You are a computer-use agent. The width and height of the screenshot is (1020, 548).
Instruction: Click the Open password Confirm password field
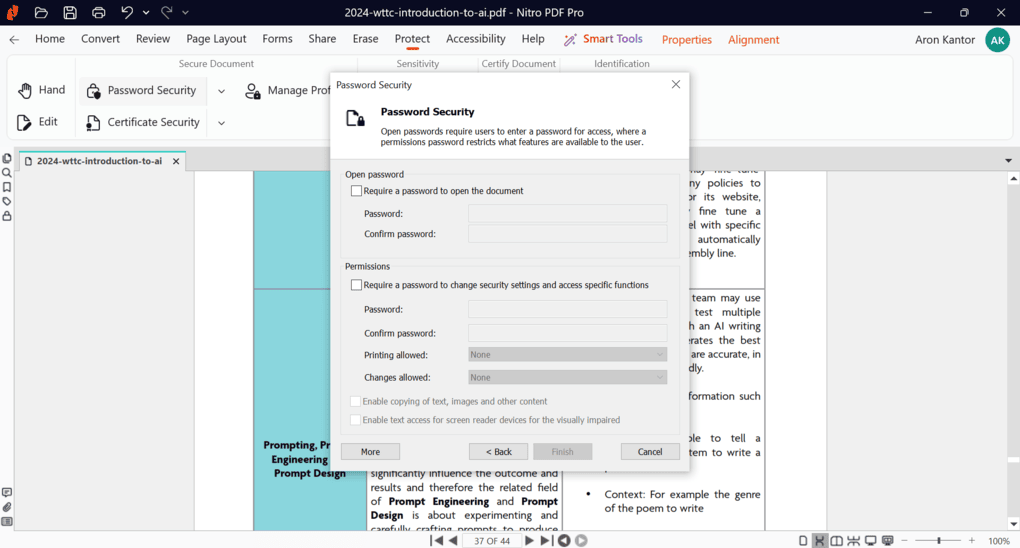(x=567, y=234)
